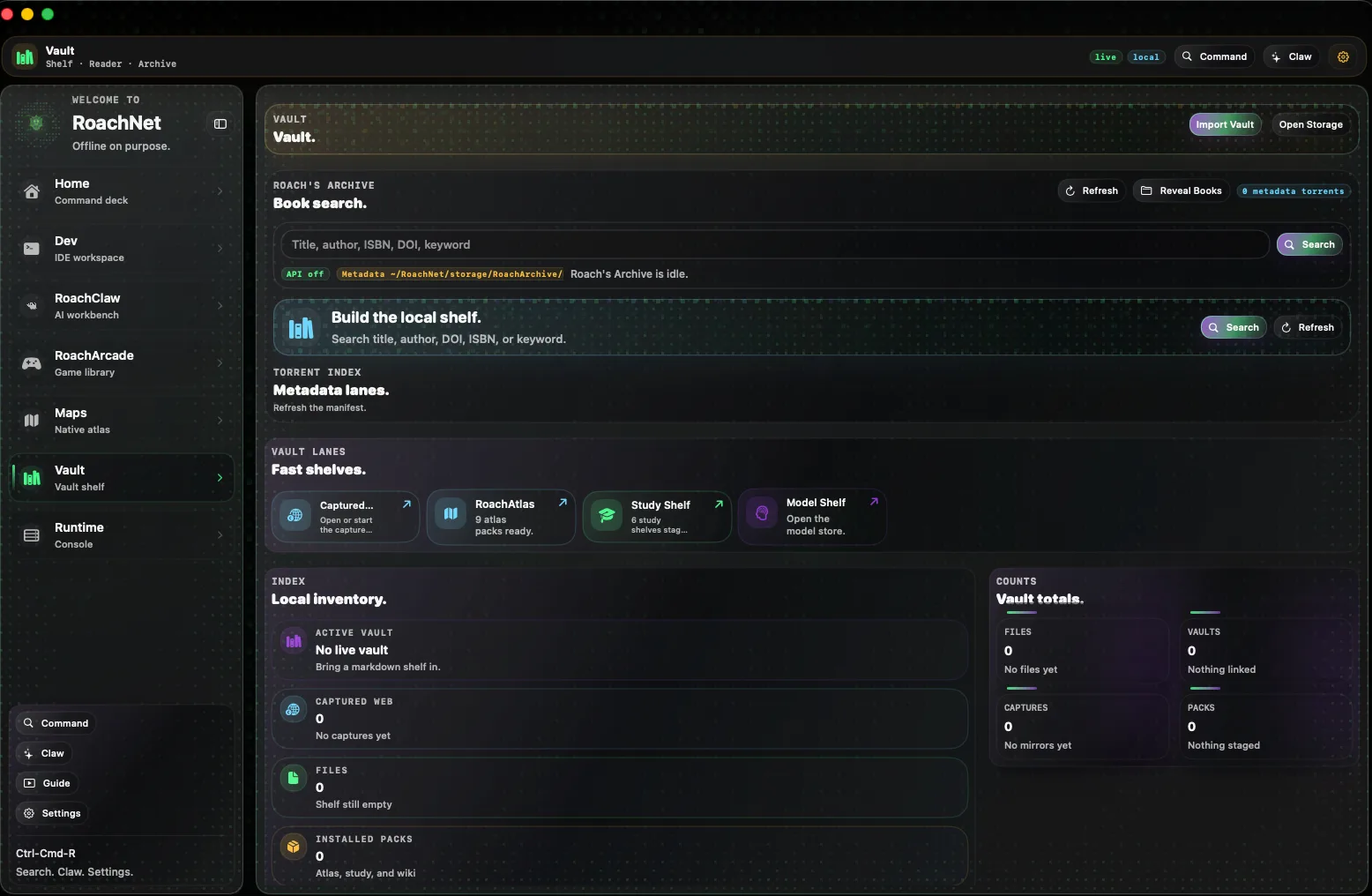This screenshot has width=1372, height=896.
Task: Expand the Home chevron in sidebar
Action: pos(220,191)
